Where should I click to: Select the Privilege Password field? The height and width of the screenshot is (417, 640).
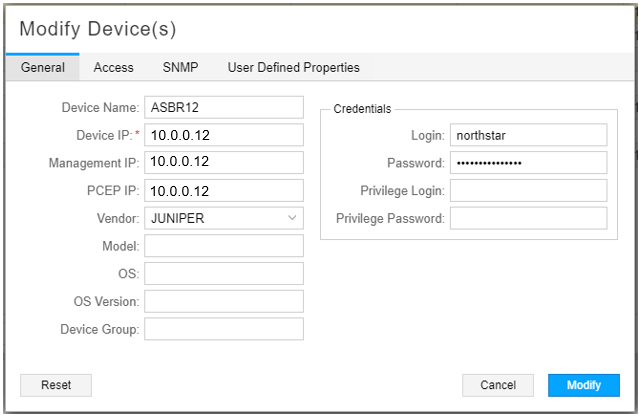[528, 218]
